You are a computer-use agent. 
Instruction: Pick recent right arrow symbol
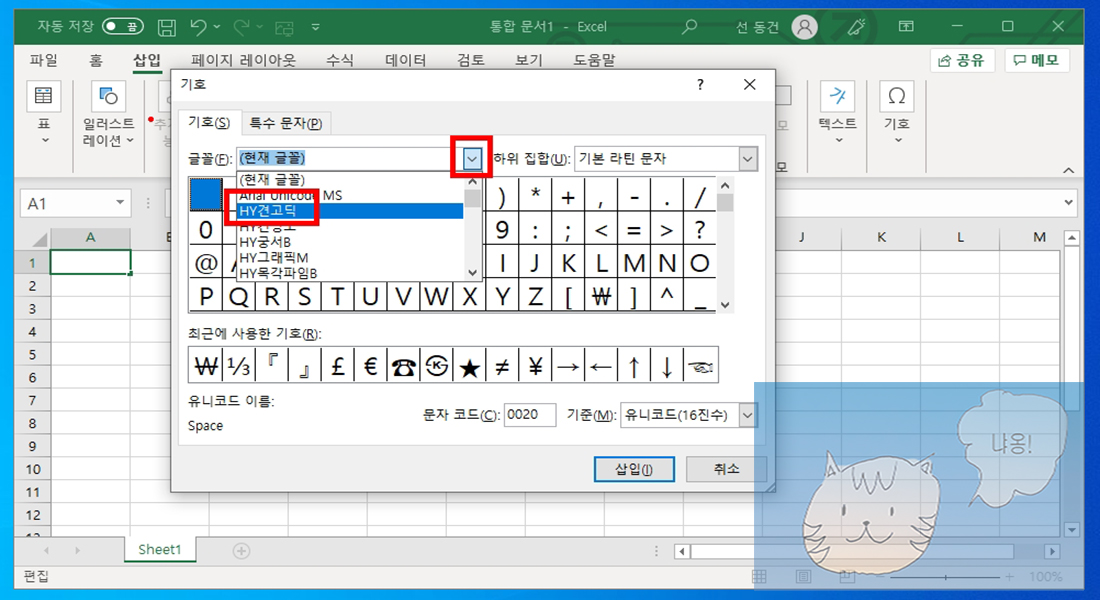(568, 365)
